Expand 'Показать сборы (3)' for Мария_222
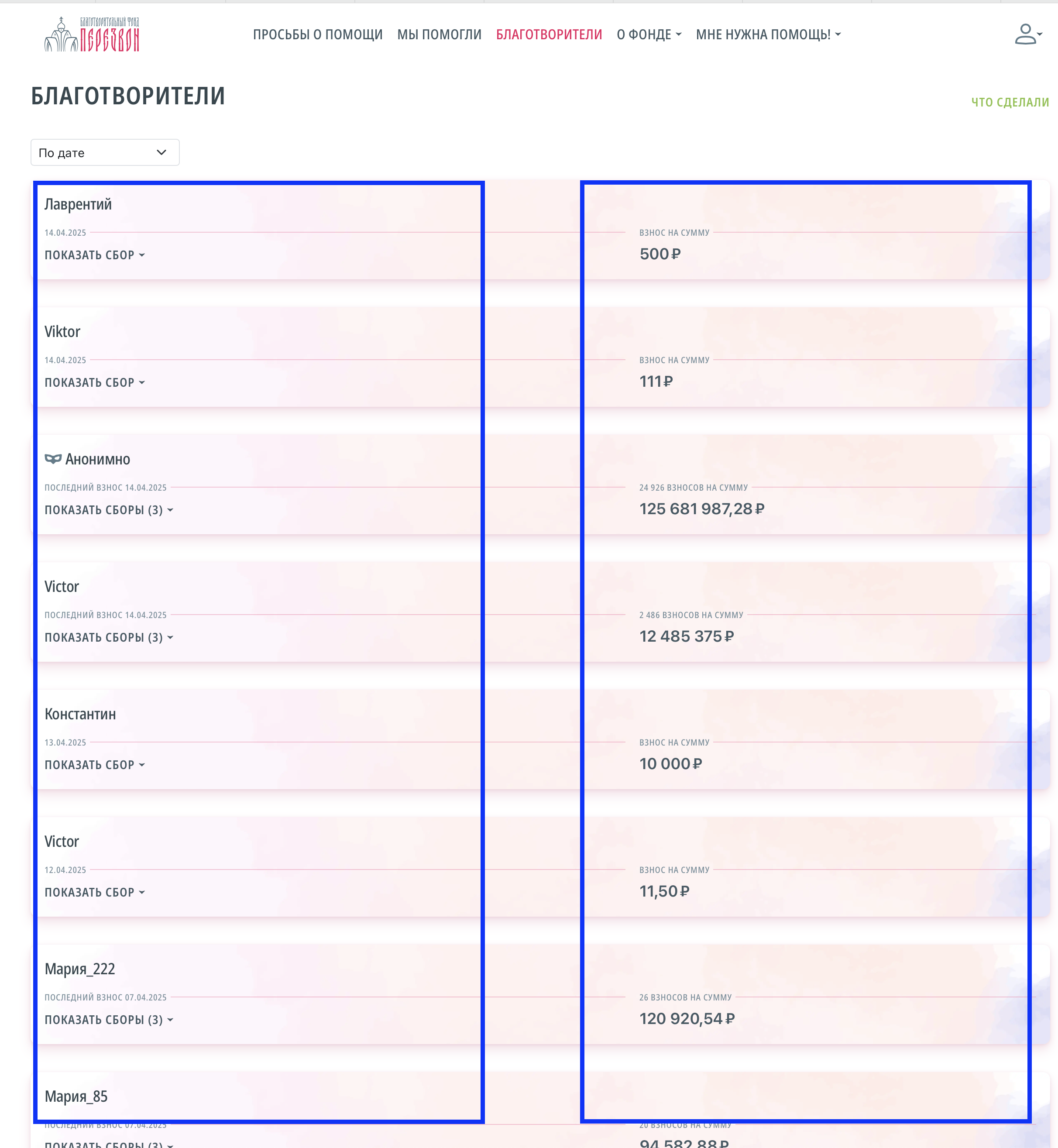This screenshot has width=1058, height=1148. (x=109, y=1020)
